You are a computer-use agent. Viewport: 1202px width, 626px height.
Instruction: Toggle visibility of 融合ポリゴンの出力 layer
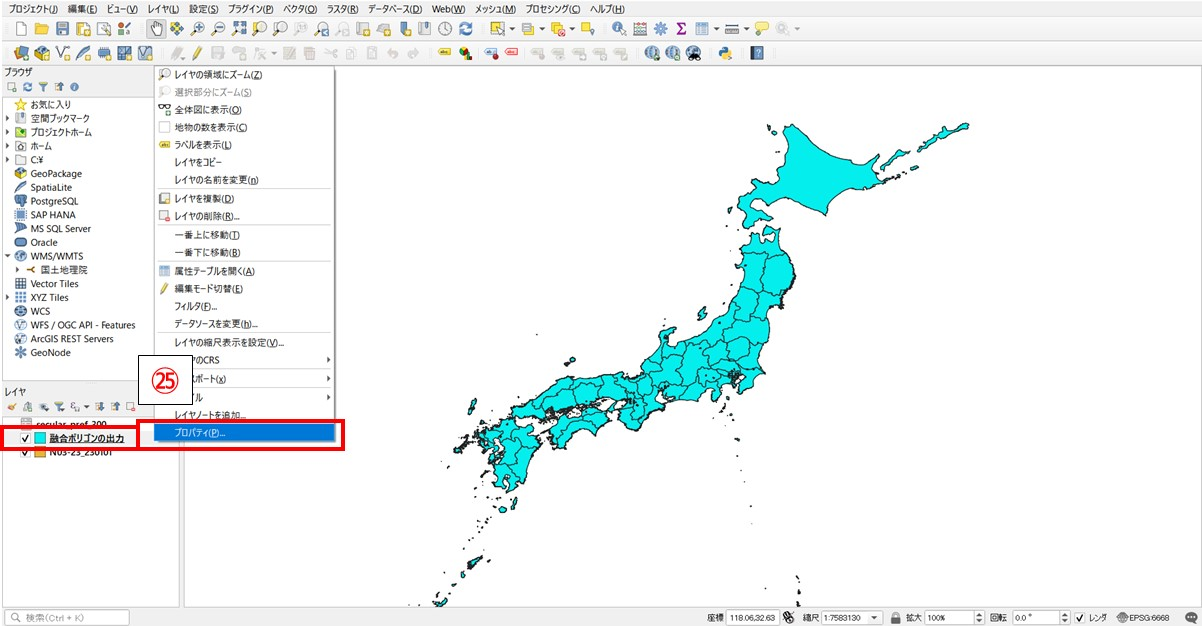(25, 439)
